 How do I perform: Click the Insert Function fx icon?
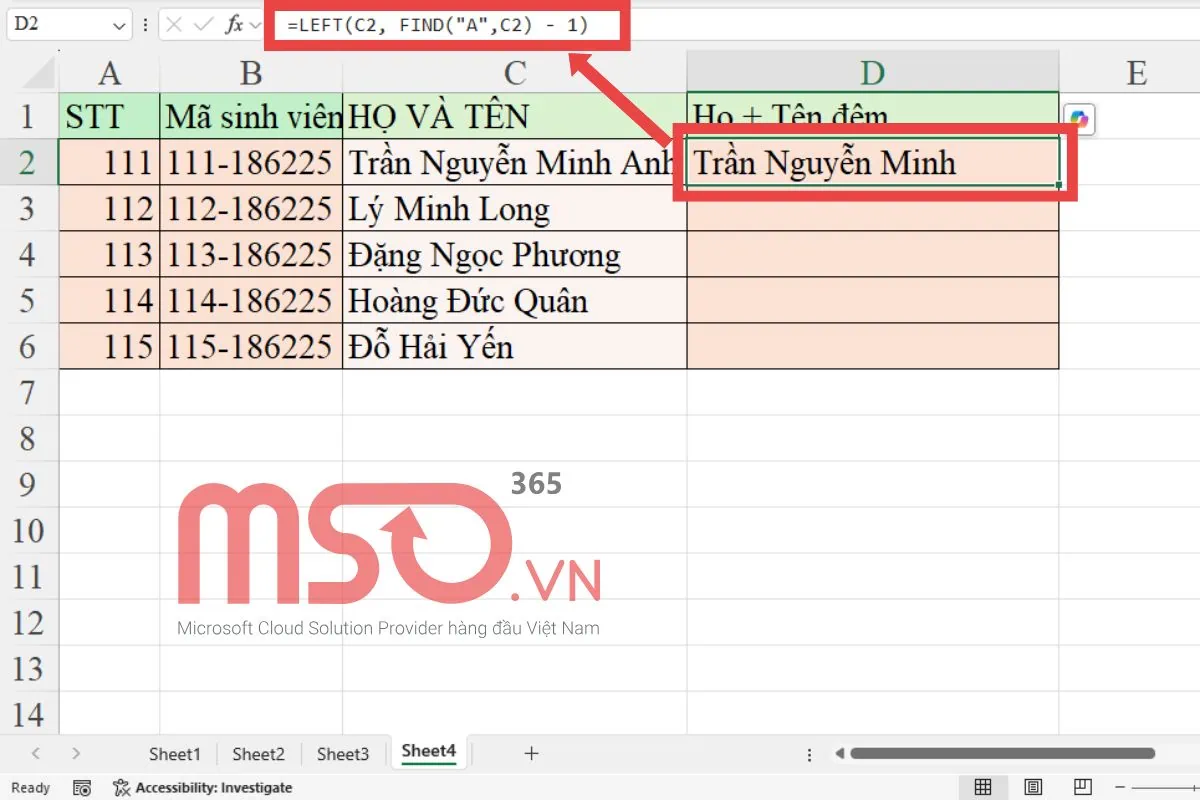click(234, 25)
